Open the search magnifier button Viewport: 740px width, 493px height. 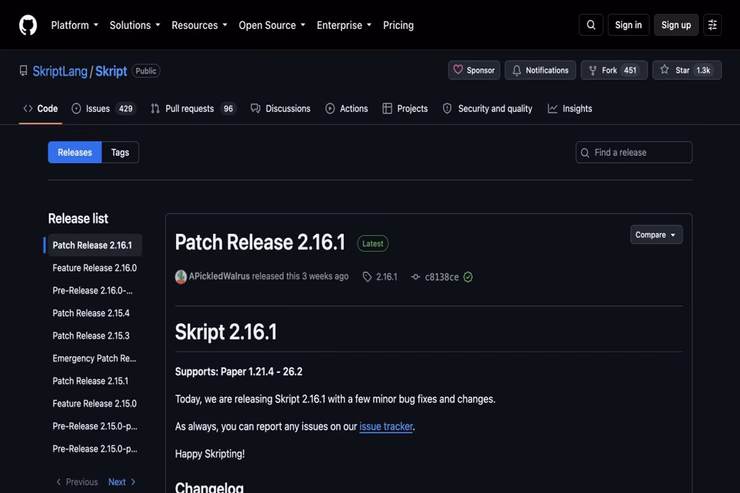(x=591, y=25)
